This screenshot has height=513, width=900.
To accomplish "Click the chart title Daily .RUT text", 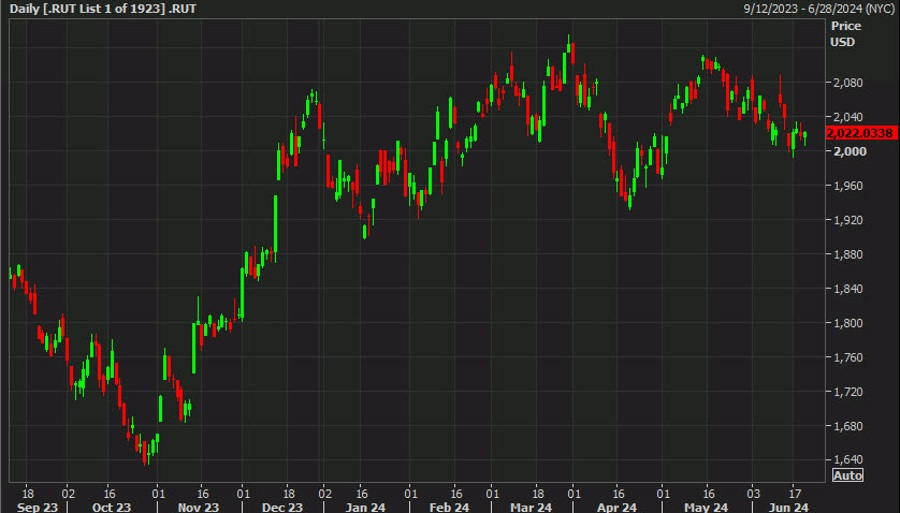I will pyautogui.click(x=103, y=9).
